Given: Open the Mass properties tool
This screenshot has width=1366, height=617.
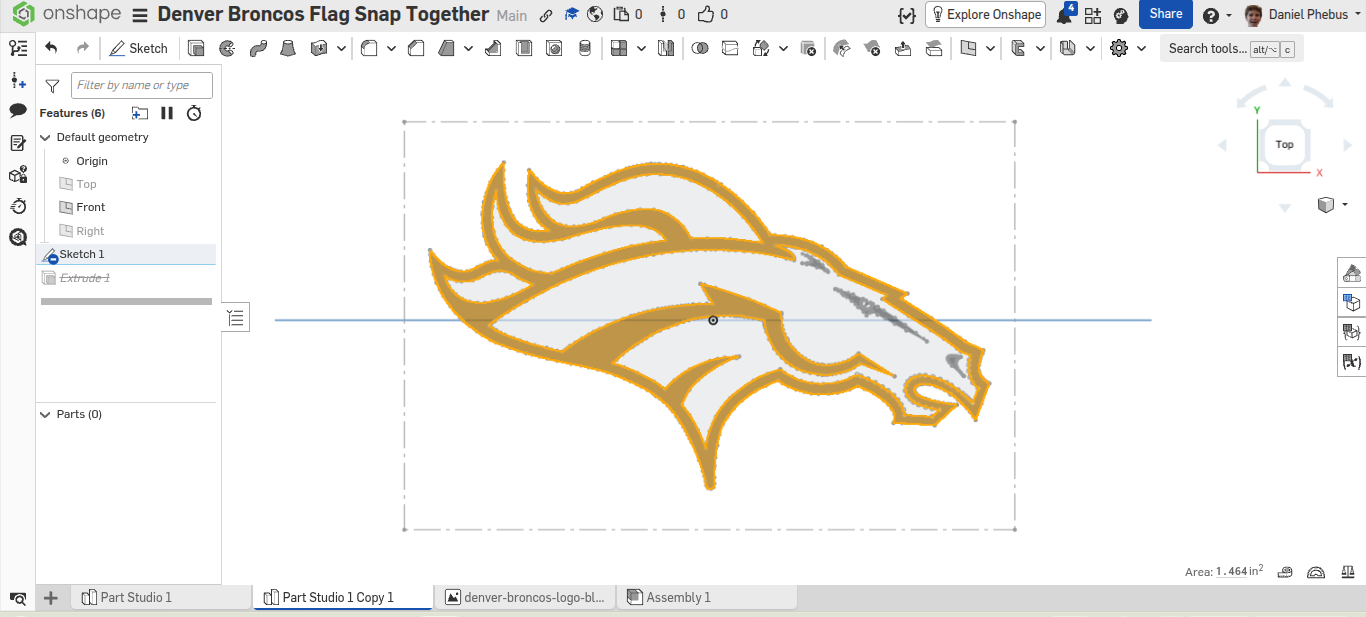Looking at the screenshot, I should tap(1346, 572).
